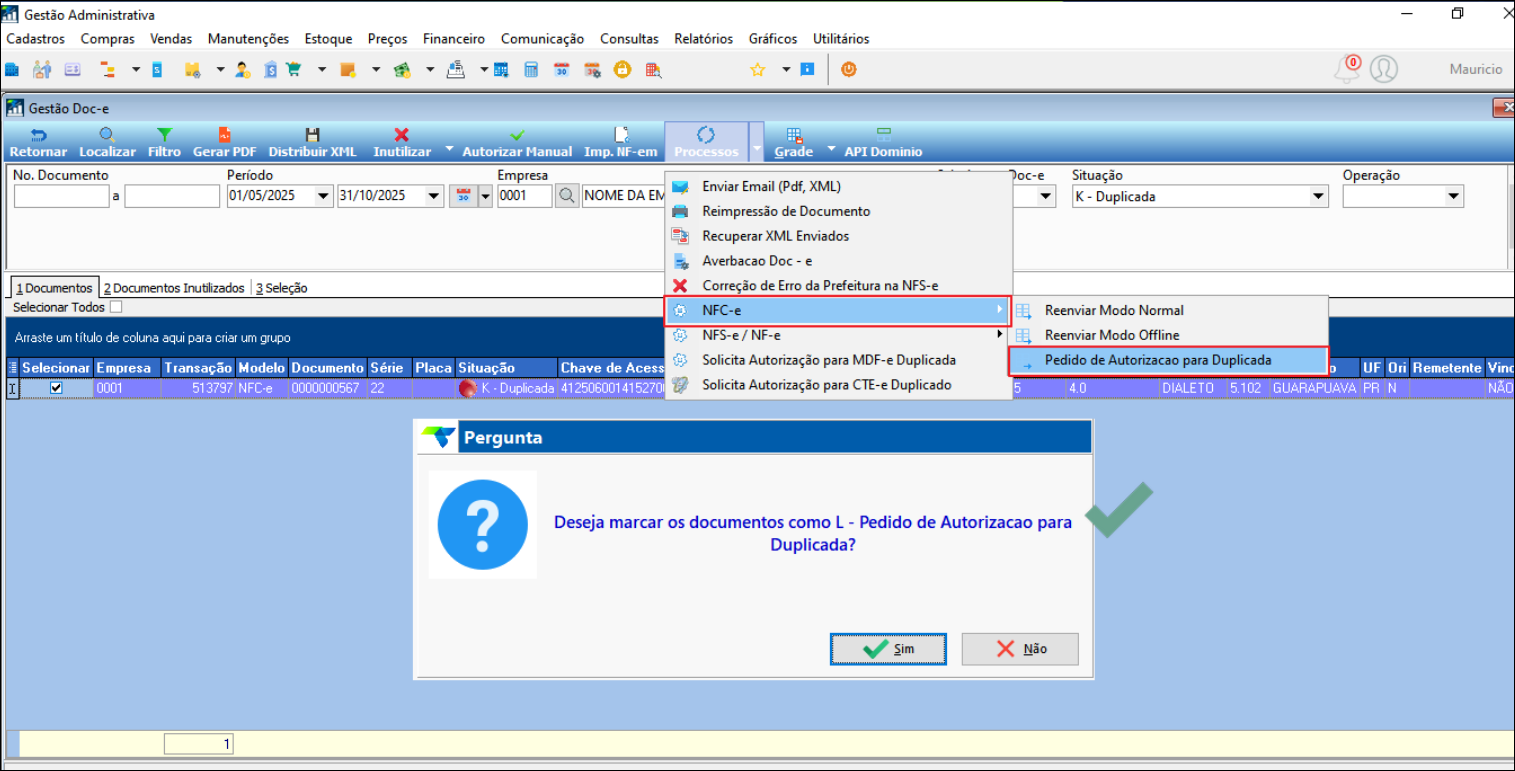Click the Não button in dialog
The width and height of the screenshot is (1515, 771).
[x=1019, y=649]
